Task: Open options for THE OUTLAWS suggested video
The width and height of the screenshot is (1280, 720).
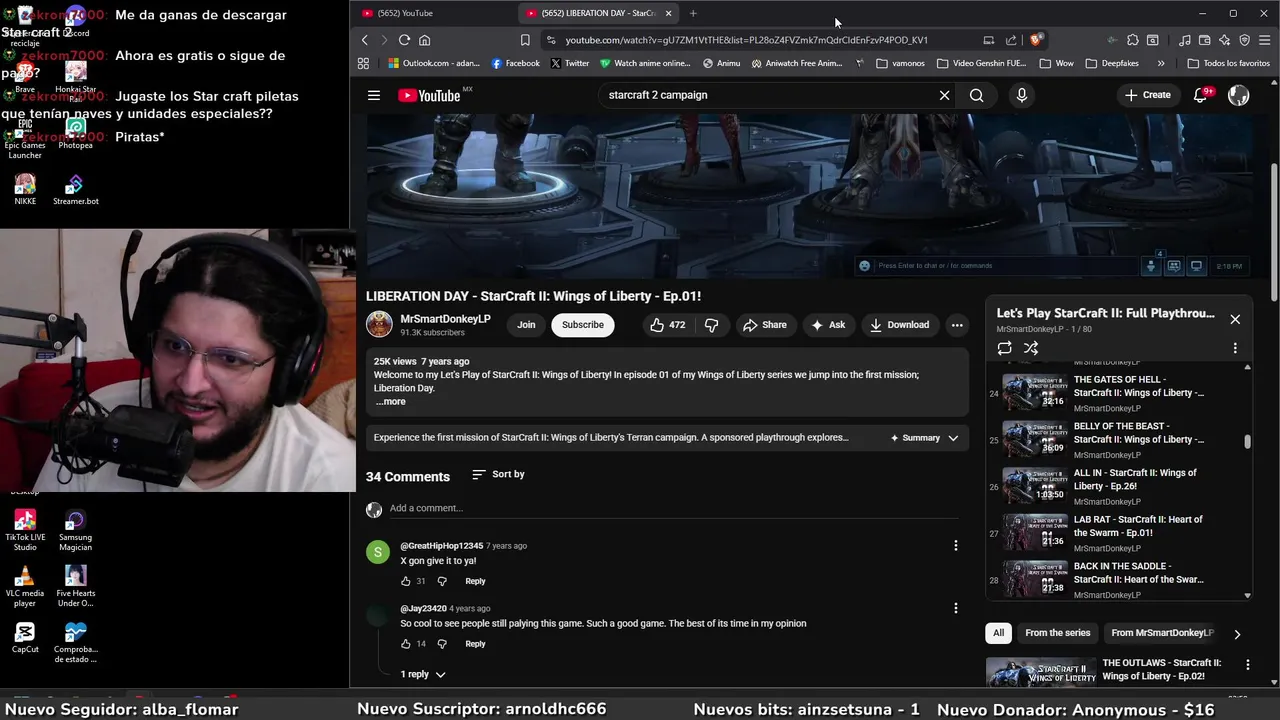Action: click(x=1247, y=665)
